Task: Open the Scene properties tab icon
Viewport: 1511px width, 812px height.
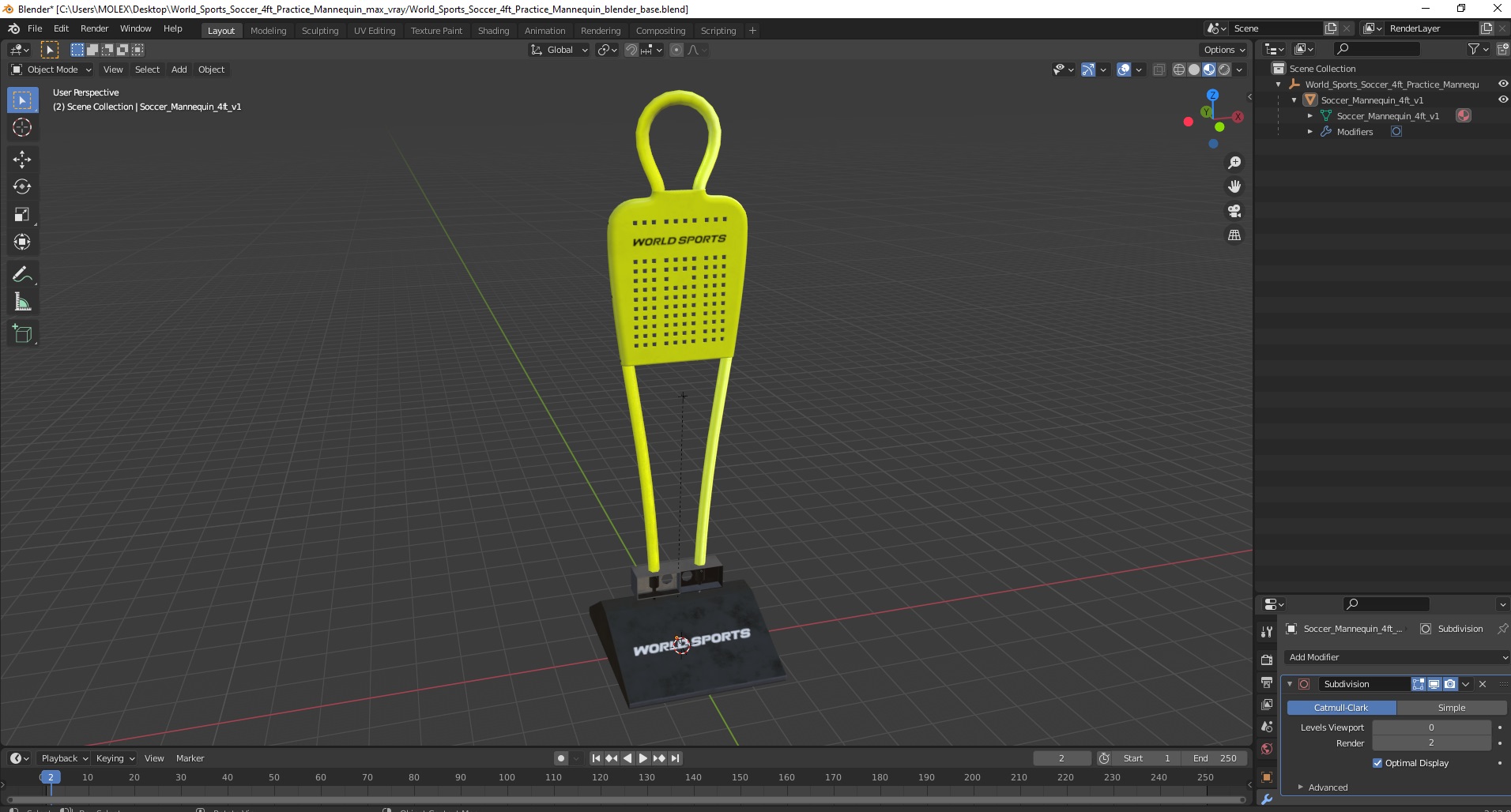Action: [x=1267, y=727]
